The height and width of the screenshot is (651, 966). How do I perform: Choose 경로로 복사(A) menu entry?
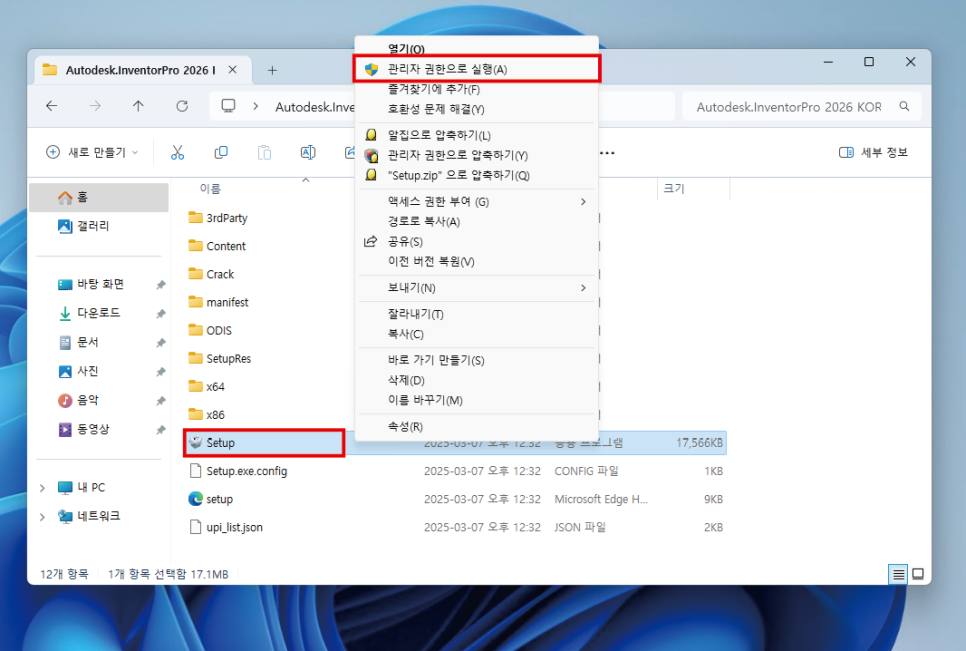click(x=477, y=222)
